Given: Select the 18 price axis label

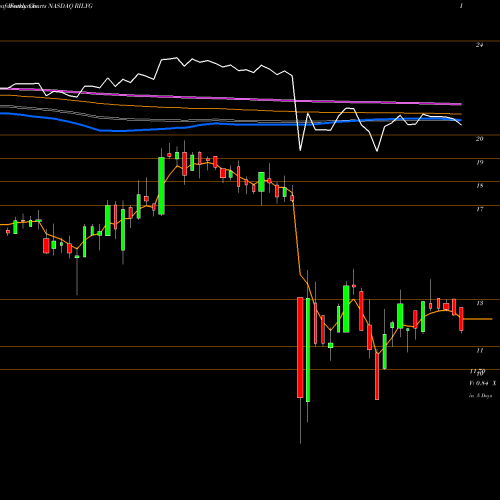Looking at the screenshot, I should click(x=479, y=186).
